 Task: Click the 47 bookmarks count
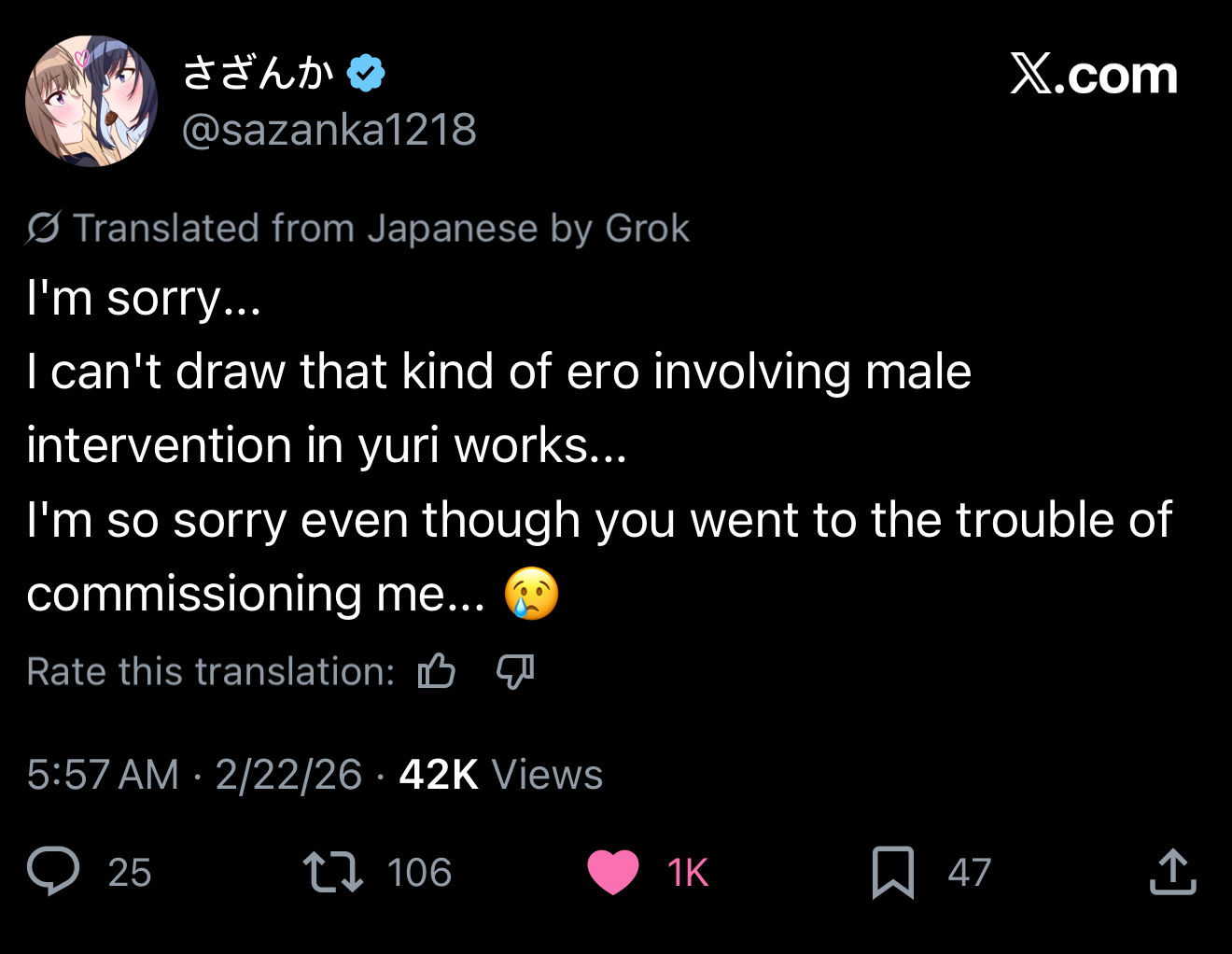pyautogui.click(x=969, y=873)
